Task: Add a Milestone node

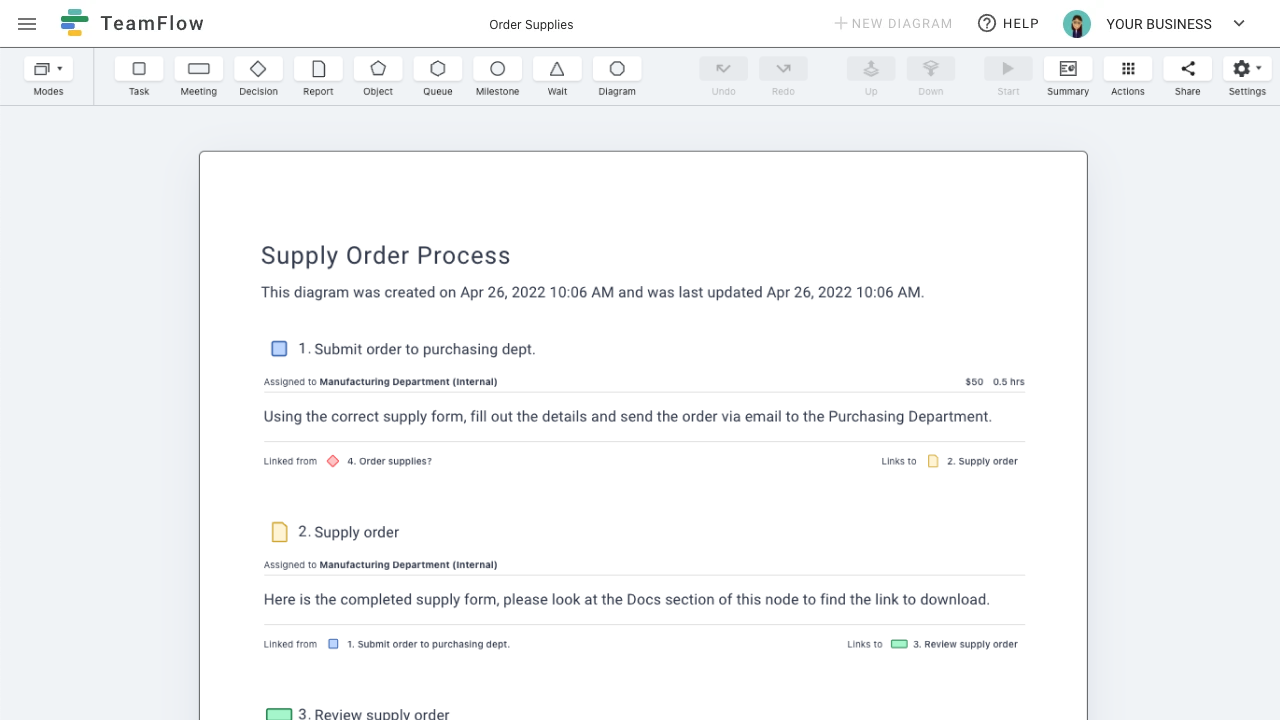Action: click(x=497, y=70)
